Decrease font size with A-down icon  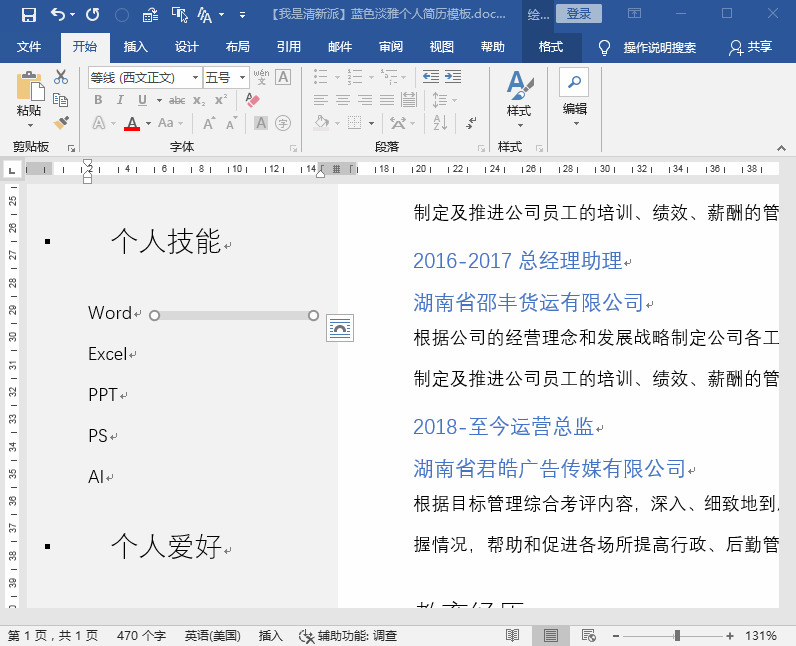tap(231, 123)
